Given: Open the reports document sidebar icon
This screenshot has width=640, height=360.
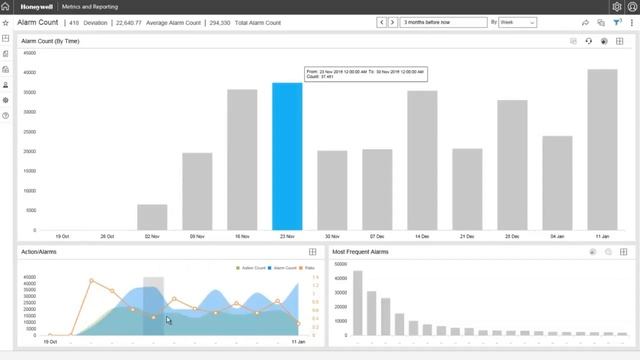Looking at the screenshot, I should tap(6, 53).
